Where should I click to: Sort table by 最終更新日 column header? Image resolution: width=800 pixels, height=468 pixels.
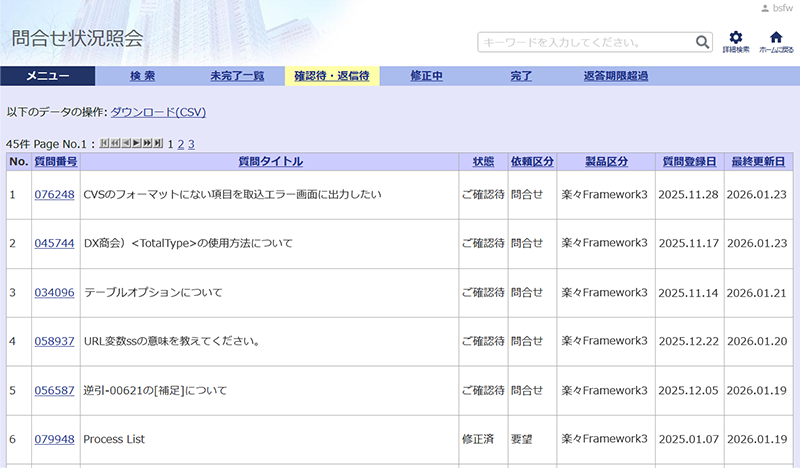pyautogui.click(x=757, y=161)
